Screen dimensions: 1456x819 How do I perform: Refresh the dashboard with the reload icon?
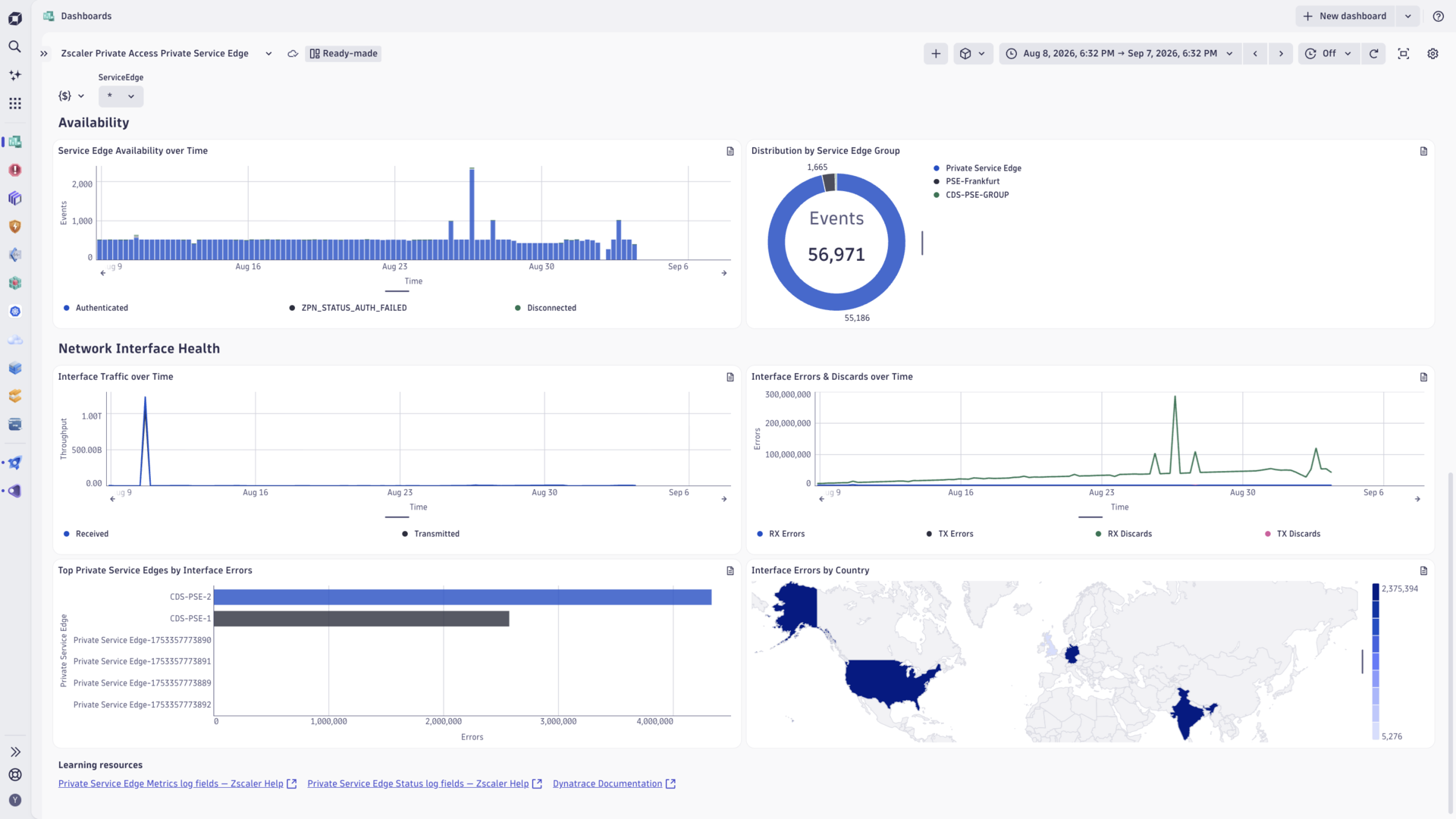1373,54
